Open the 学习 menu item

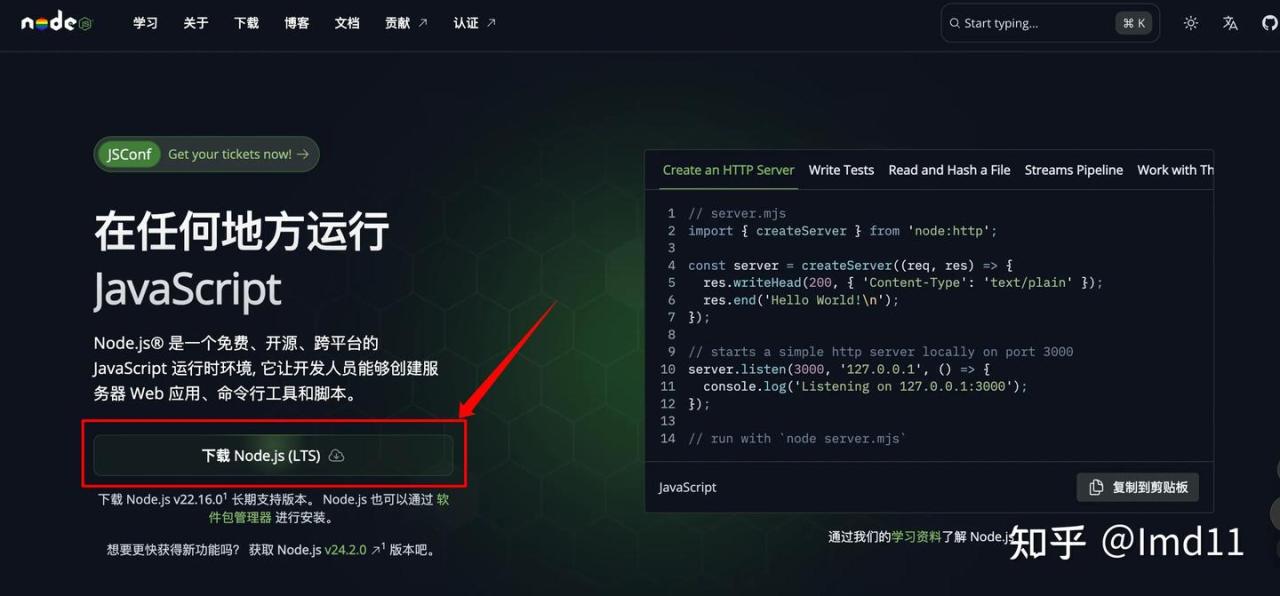[x=145, y=23]
